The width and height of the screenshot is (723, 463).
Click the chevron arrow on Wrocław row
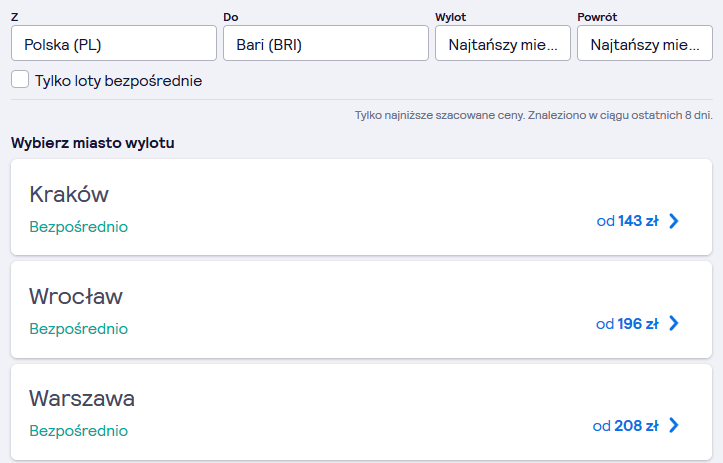pyautogui.click(x=674, y=323)
